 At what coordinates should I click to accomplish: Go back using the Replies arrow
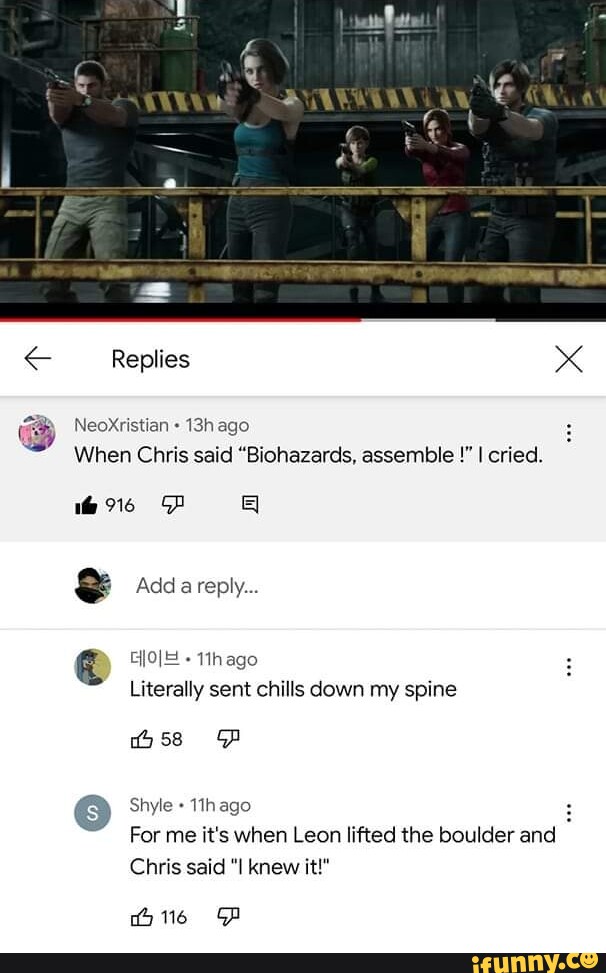pyautogui.click(x=37, y=359)
